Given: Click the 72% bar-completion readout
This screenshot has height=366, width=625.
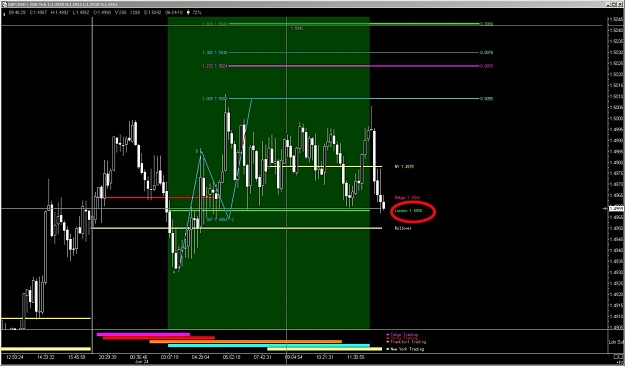Looking at the screenshot, I should (x=197, y=12).
